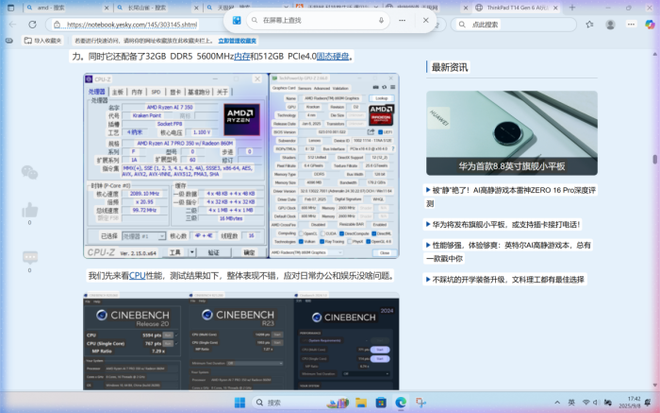This screenshot has width=660, height=413.
Task: Click the Windows Start button in taskbar
Action: [240, 402]
